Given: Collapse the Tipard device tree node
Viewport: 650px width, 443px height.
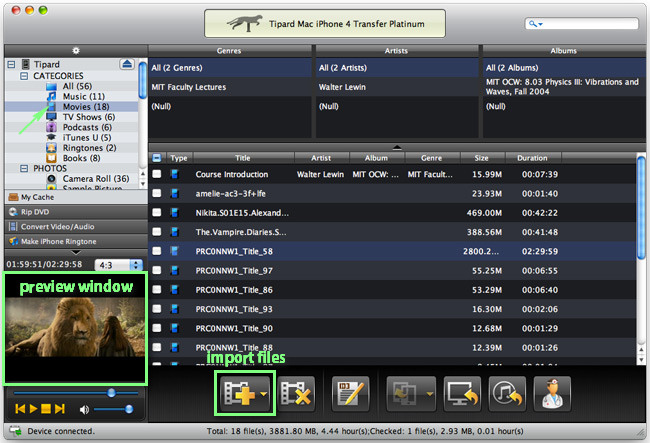Looking at the screenshot, I should coord(12,64).
